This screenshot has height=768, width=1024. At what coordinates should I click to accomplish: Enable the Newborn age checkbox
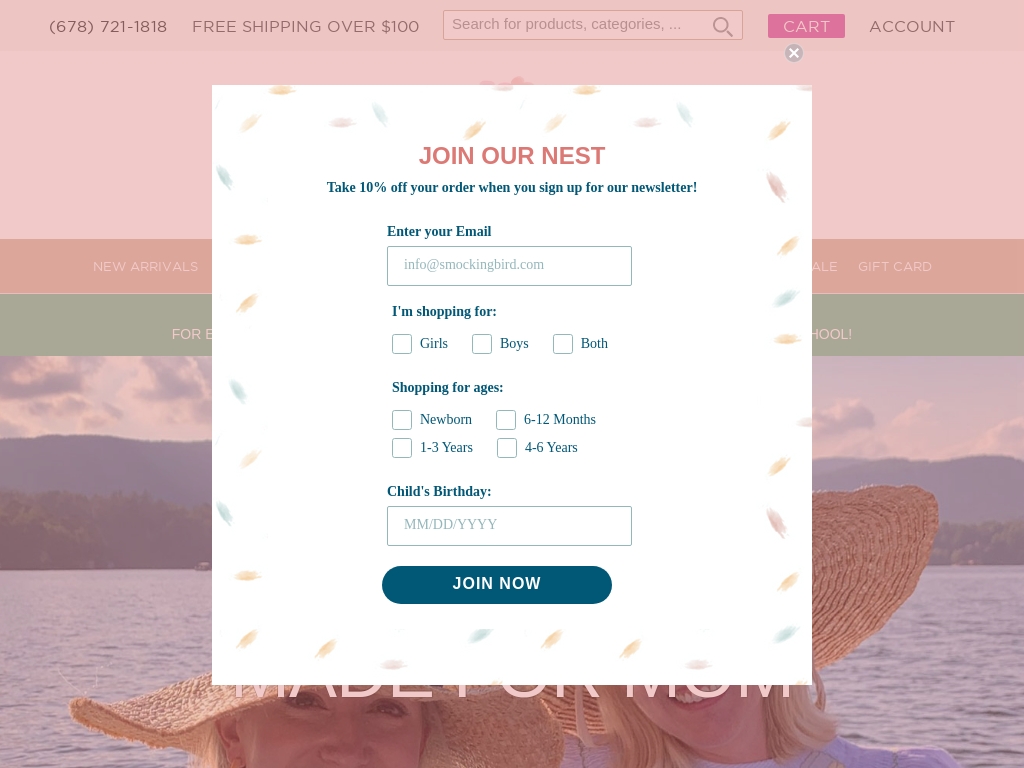pos(402,420)
